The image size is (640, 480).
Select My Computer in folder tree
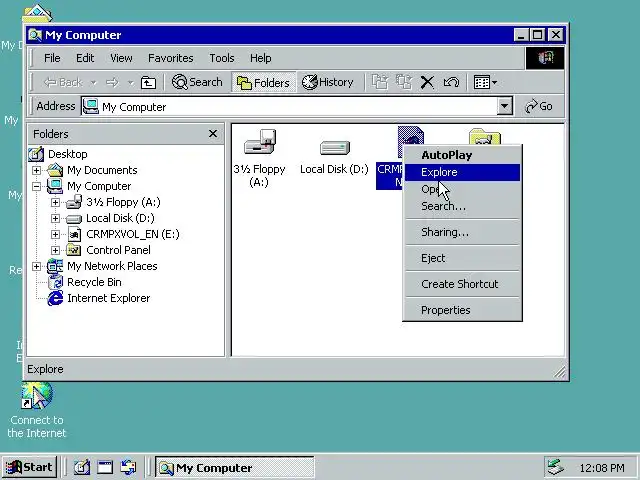pos(99,186)
